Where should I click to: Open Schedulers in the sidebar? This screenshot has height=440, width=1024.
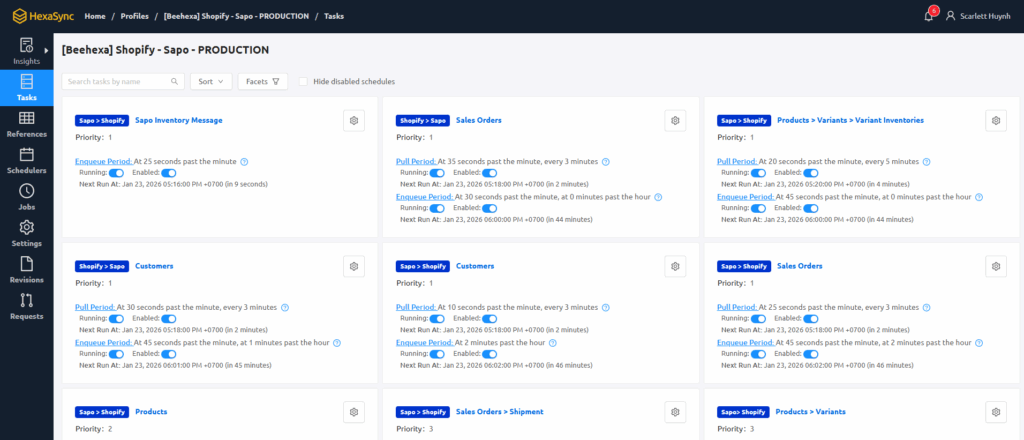tap(27, 161)
